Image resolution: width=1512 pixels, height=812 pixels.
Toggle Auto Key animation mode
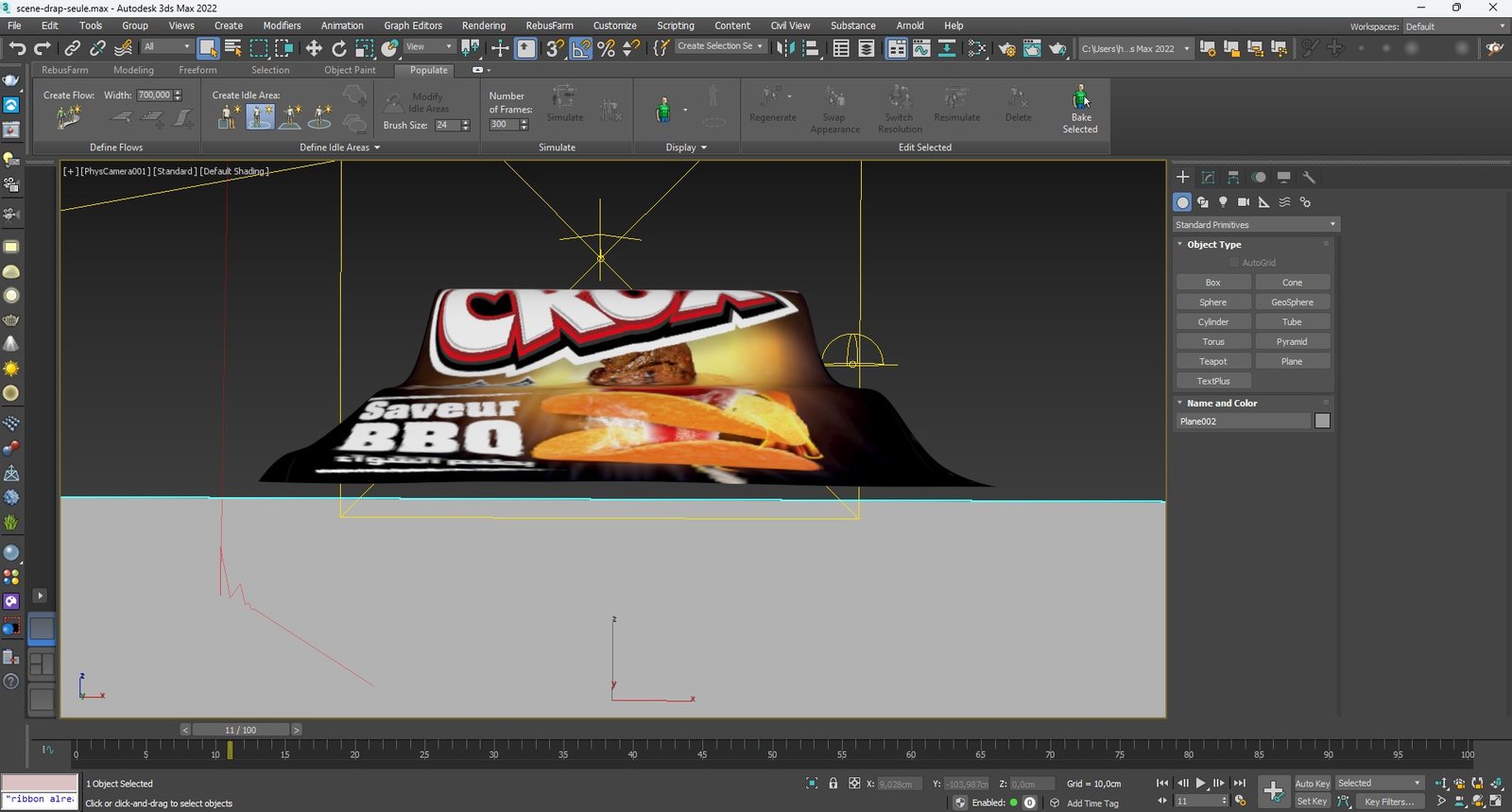1312,784
